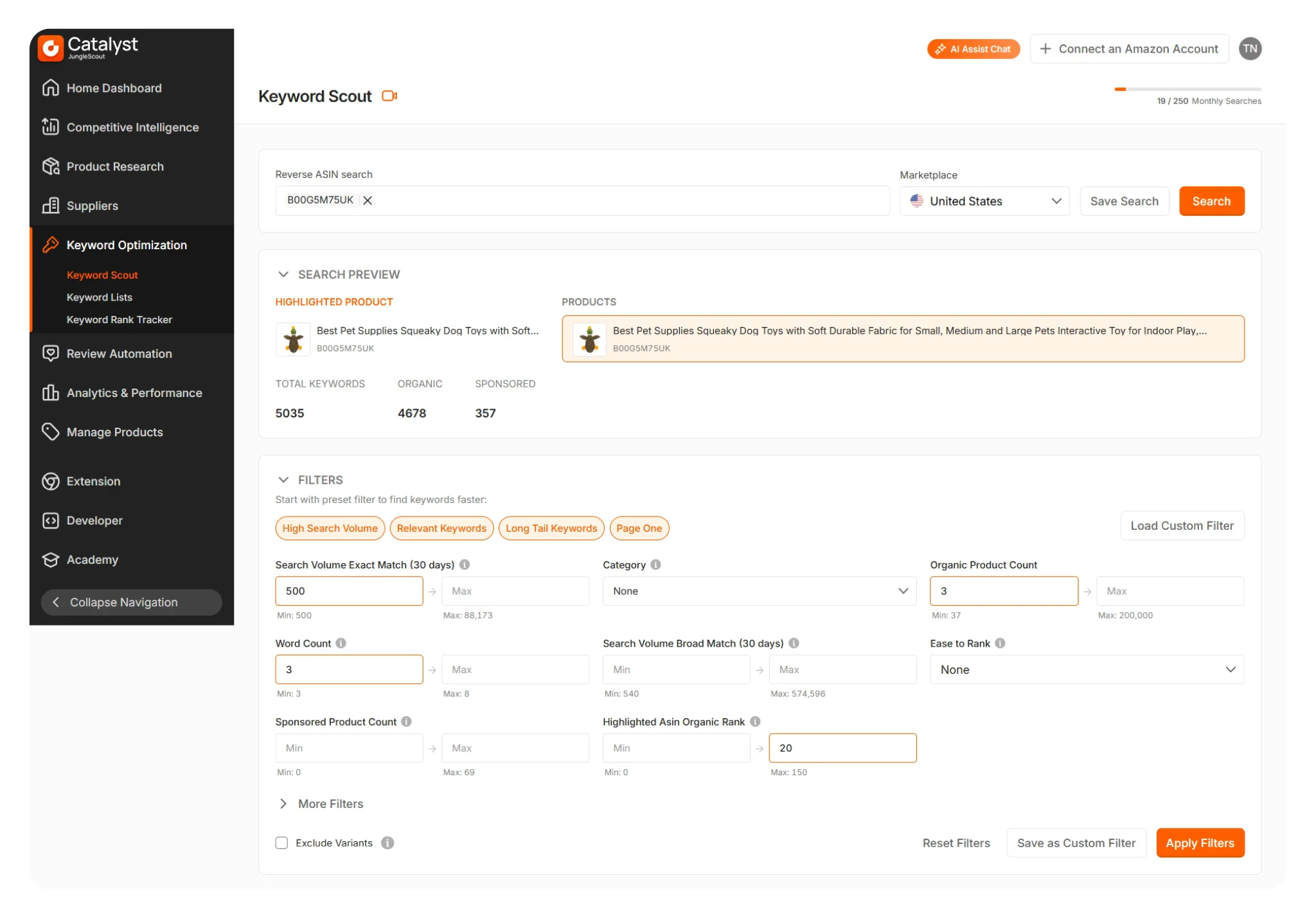Click info icon next to Word Count
Screen dimensions: 1316x921
tap(341, 643)
